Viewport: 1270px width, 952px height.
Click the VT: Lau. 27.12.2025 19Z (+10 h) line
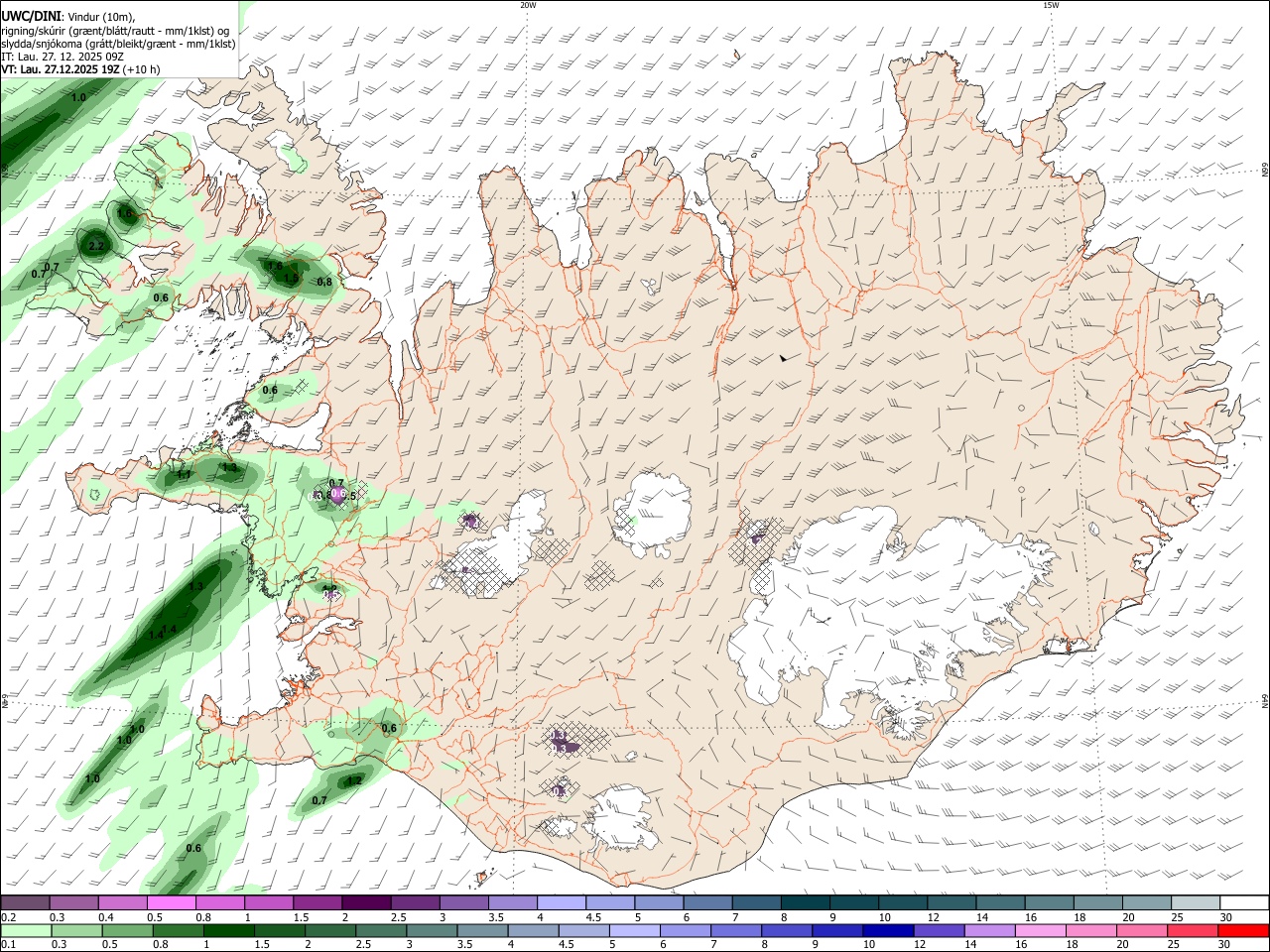tap(81, 69)
